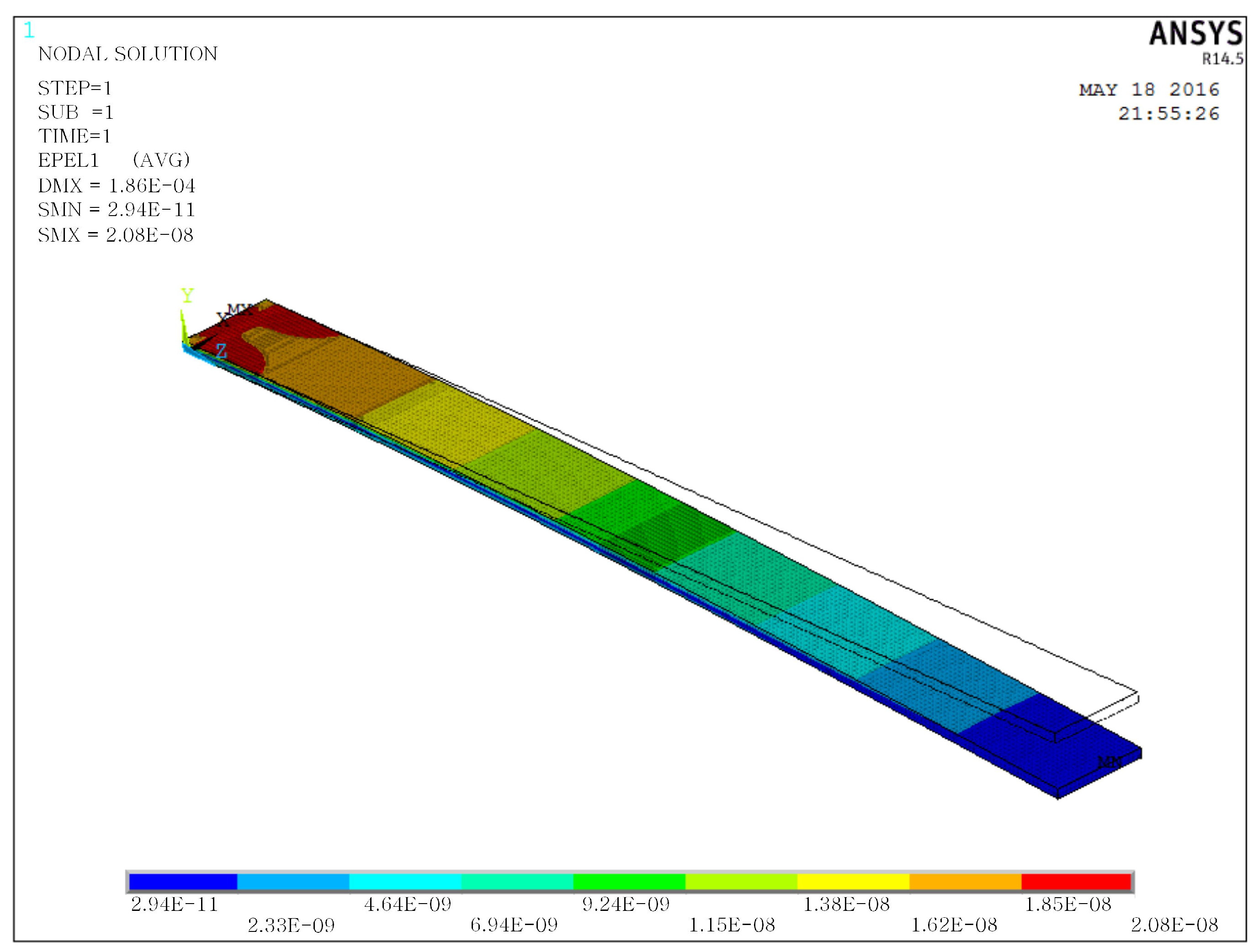
Task: Click the NODAL SOLUTION title text
Action: pyautogui.click(x=127, y=54)
